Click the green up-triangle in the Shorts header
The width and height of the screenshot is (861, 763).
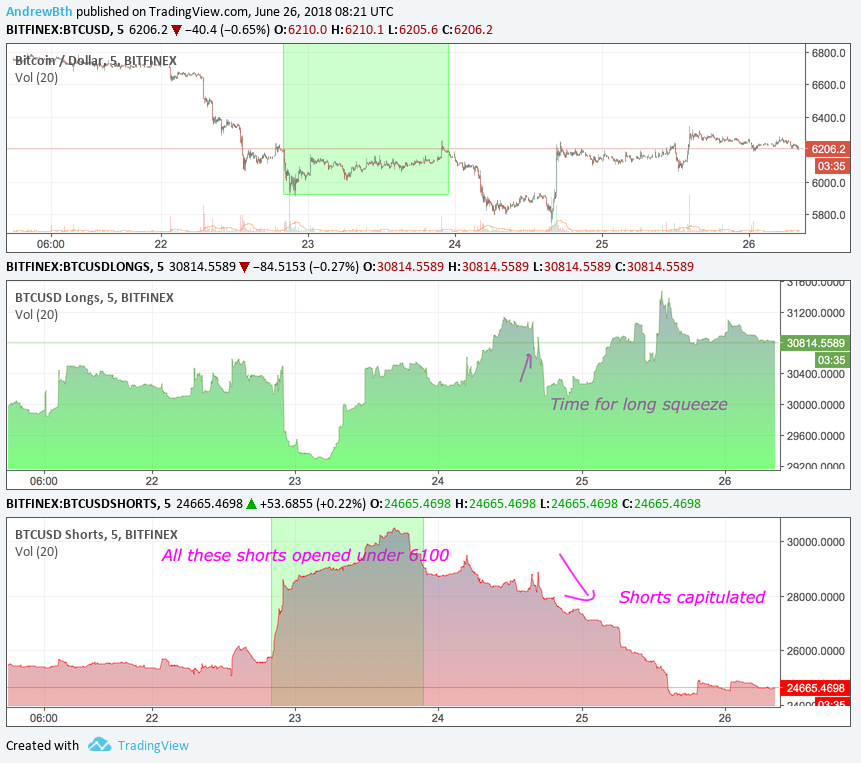pyautogui.click(x=251, y=503)
